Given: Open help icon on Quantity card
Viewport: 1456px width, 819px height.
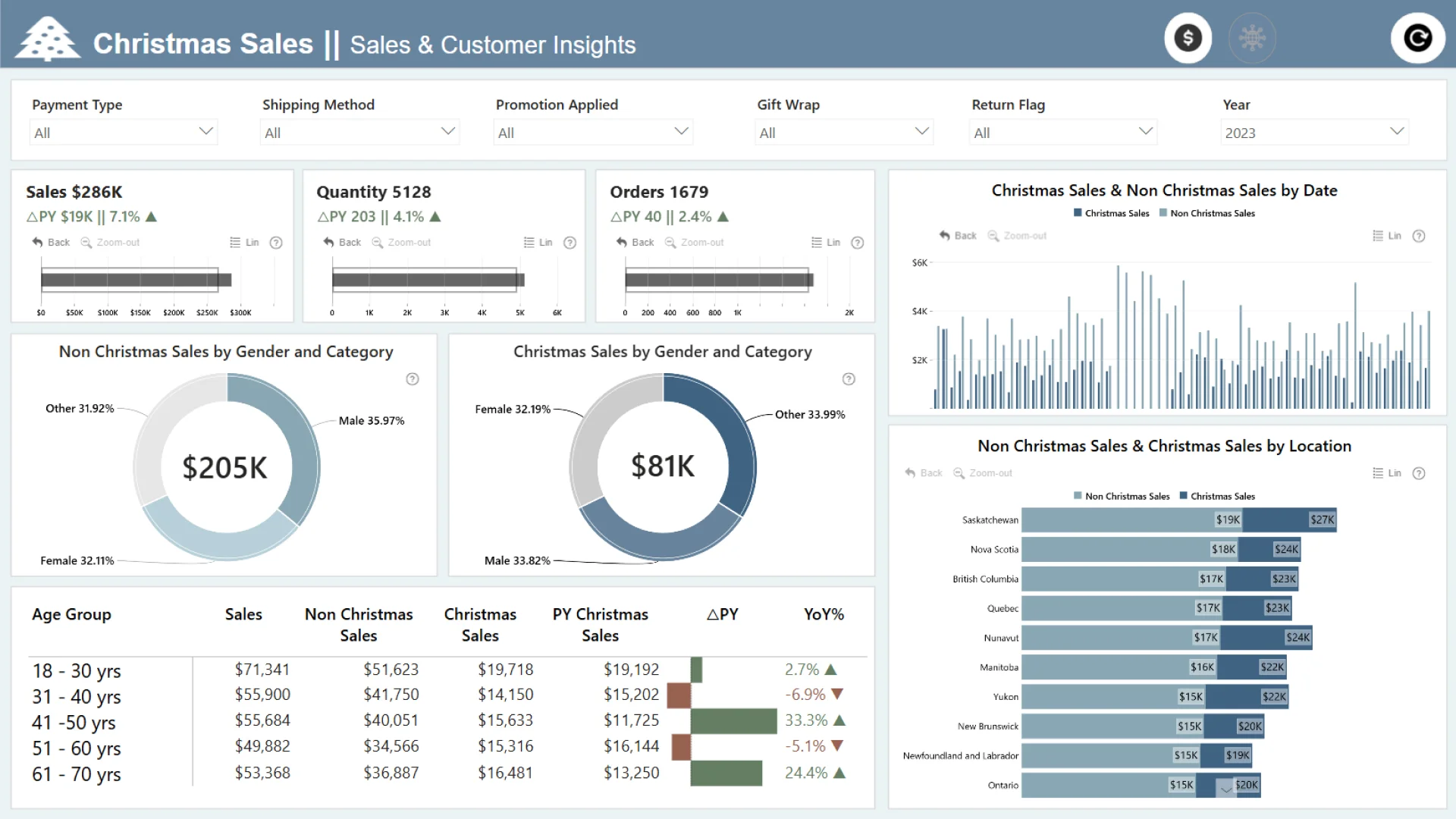Looking at the screenshot, I should tap(570, 243).
